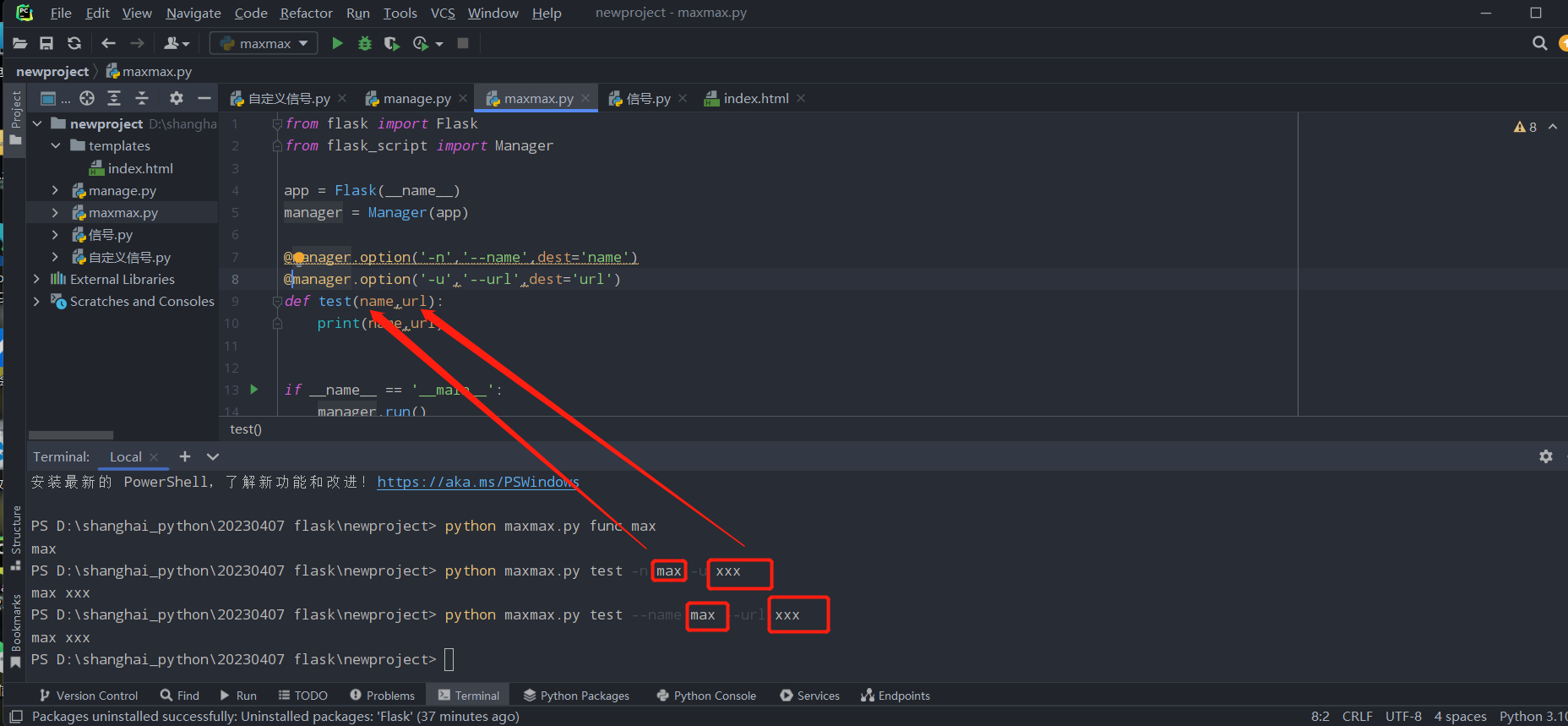Open the Refactor menu

[x=306, y=13]
